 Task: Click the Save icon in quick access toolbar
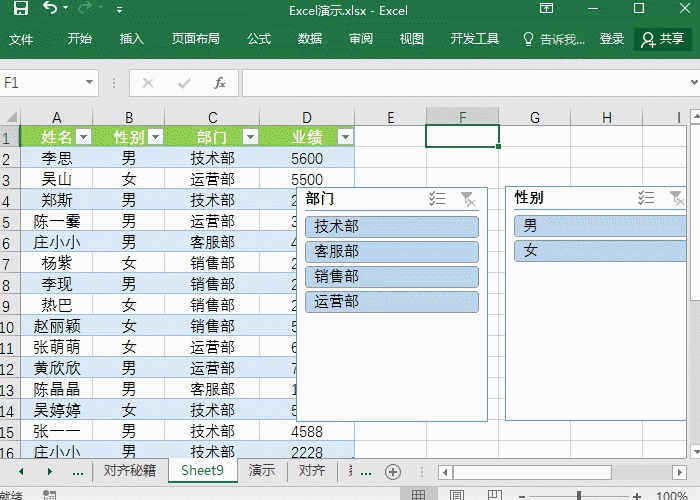[x=20, y=9]
